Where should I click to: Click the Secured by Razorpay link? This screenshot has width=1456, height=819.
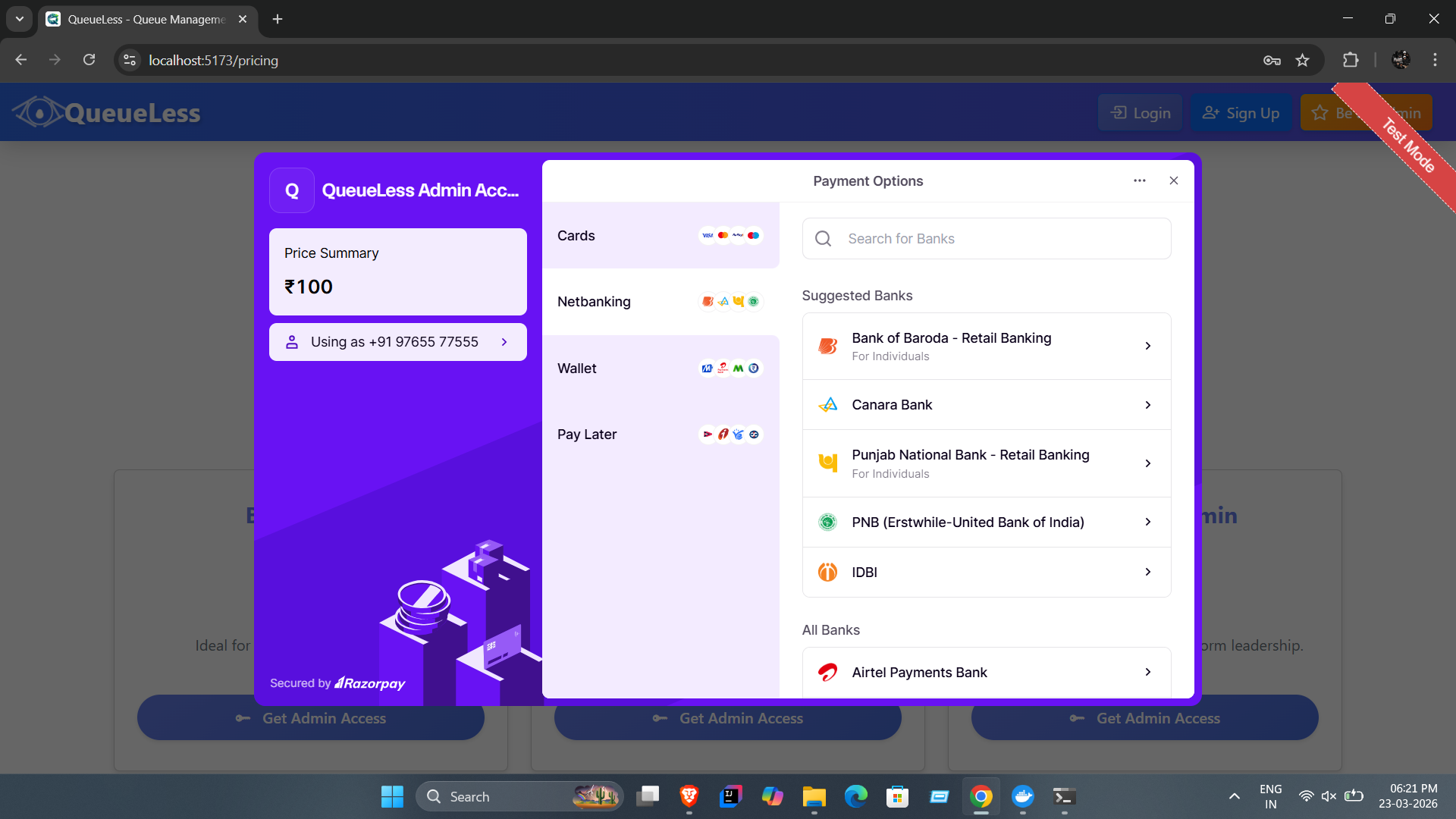tap(337, 683)
